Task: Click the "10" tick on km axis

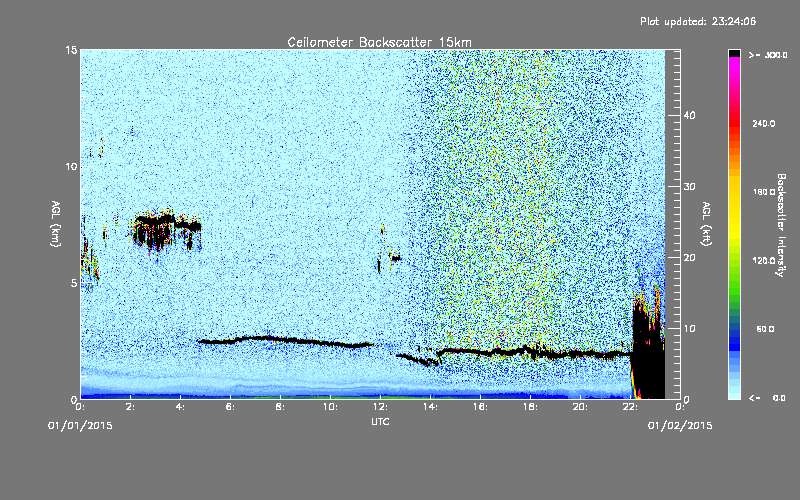Action: [x=71, y=167]
